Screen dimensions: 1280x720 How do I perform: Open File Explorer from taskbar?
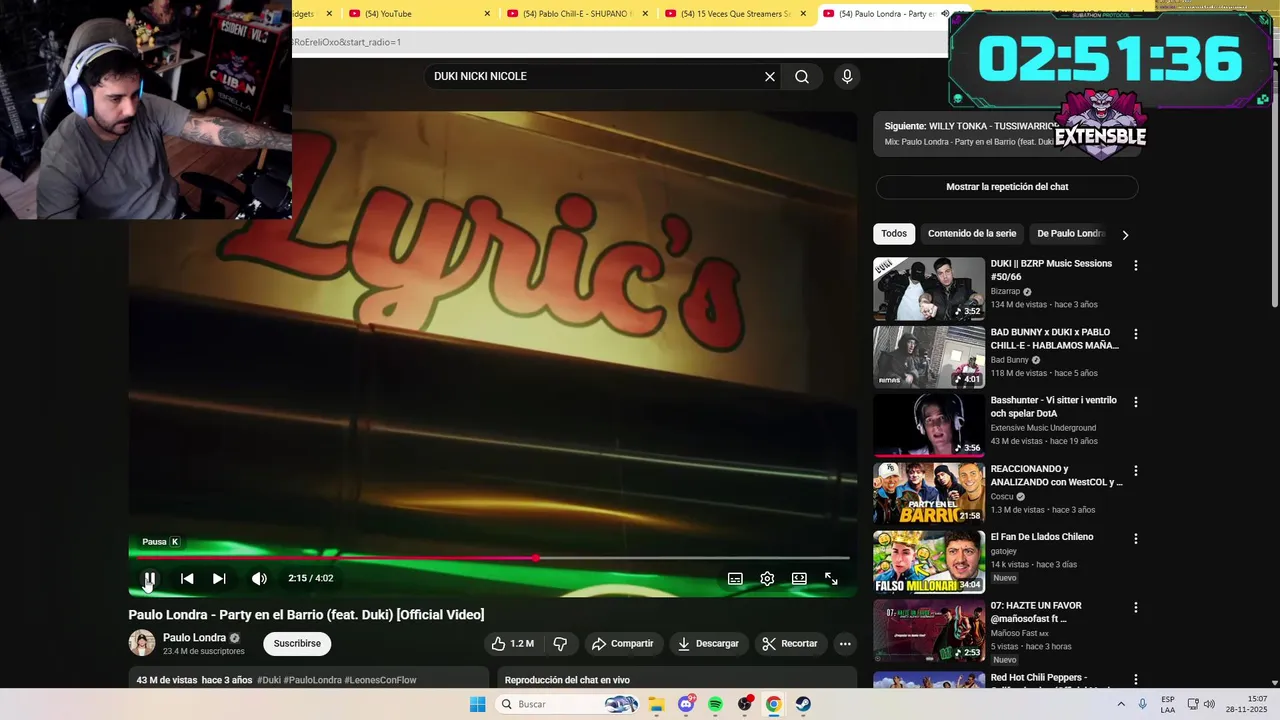[x=657, y=704]
